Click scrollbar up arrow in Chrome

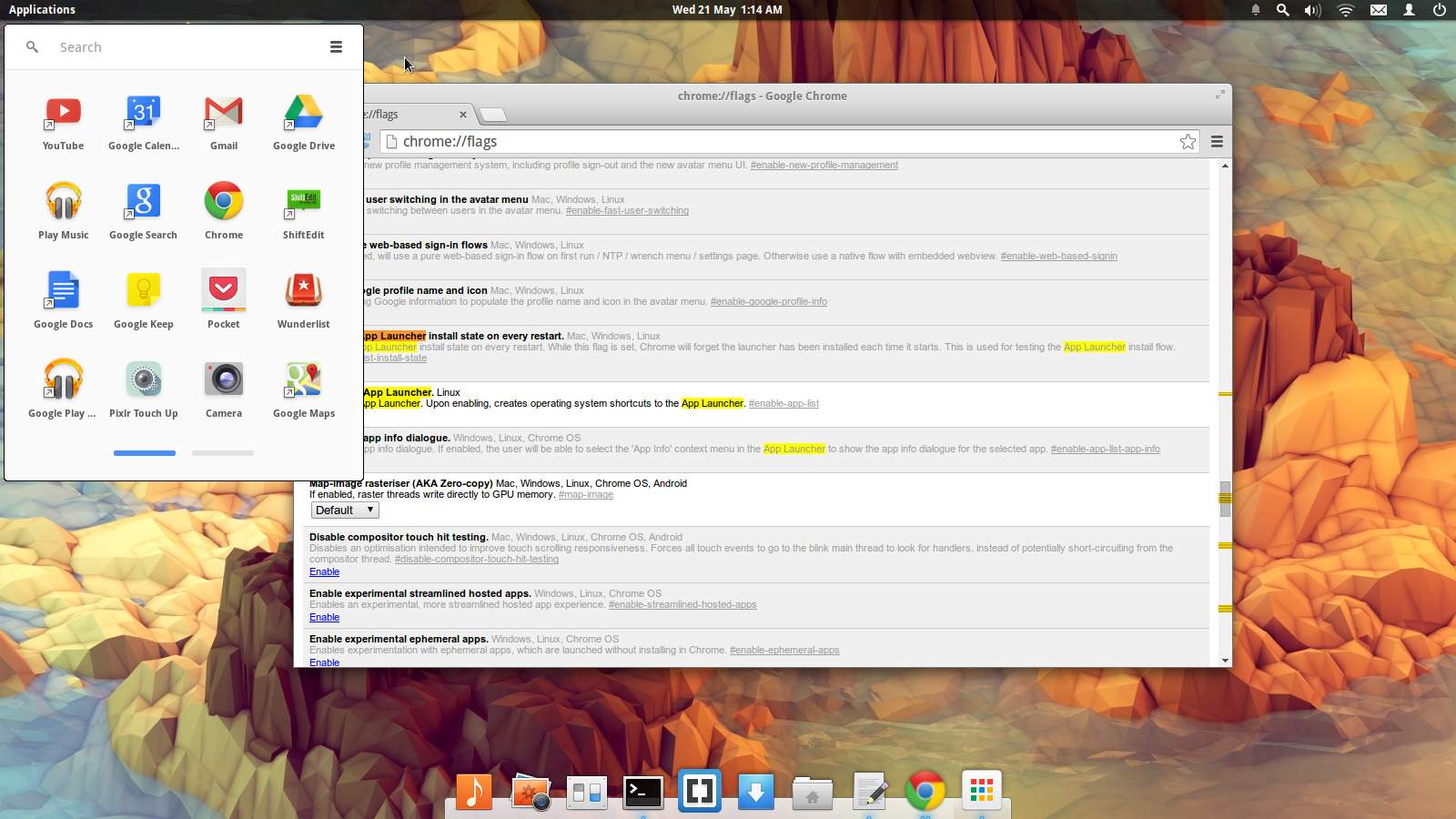1225,166
